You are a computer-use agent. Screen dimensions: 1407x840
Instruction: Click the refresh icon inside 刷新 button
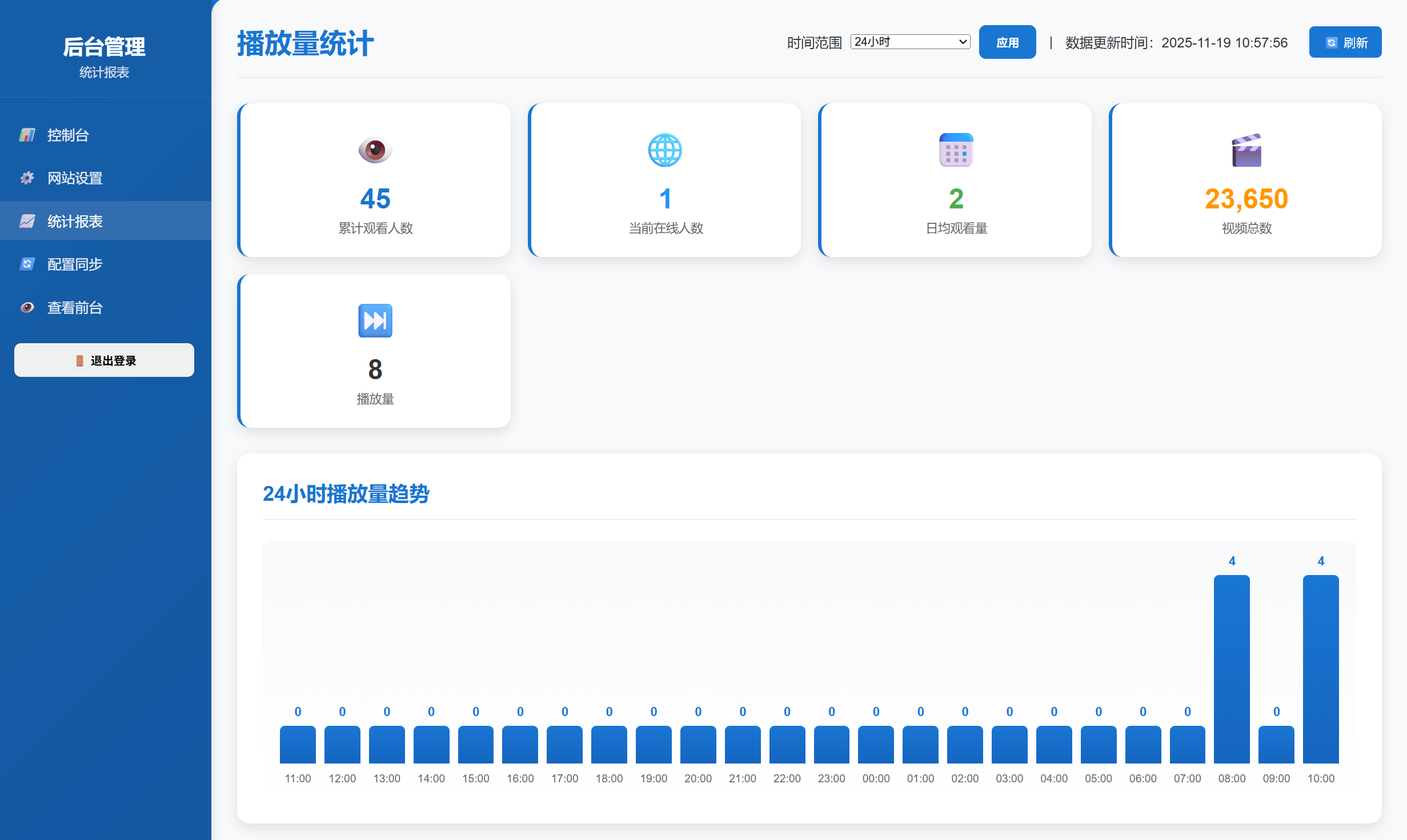[x=1332, y=42]
